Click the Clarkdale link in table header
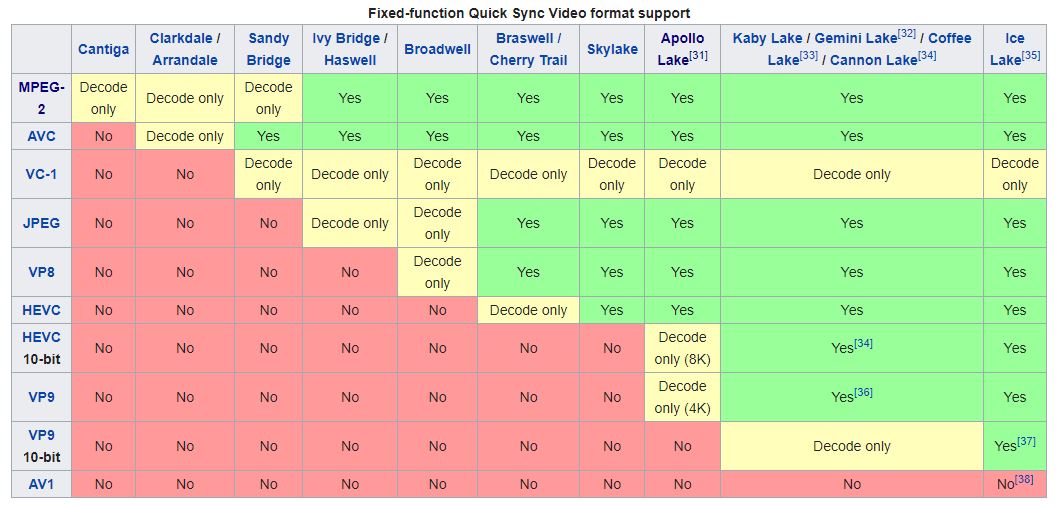 click(x=181, y=38)
